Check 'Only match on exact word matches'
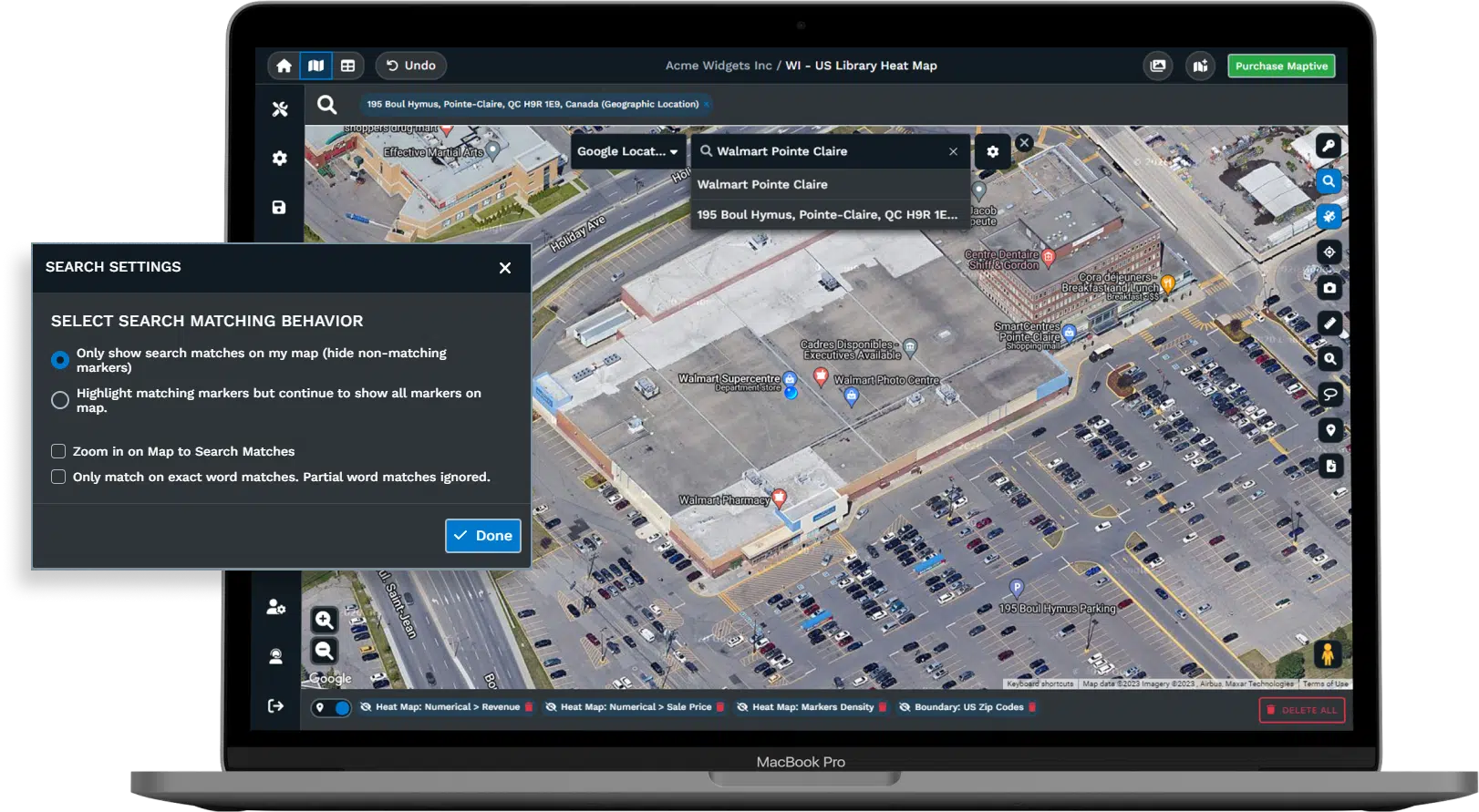This screenshot has height=812, width=1479. (58, 477)
